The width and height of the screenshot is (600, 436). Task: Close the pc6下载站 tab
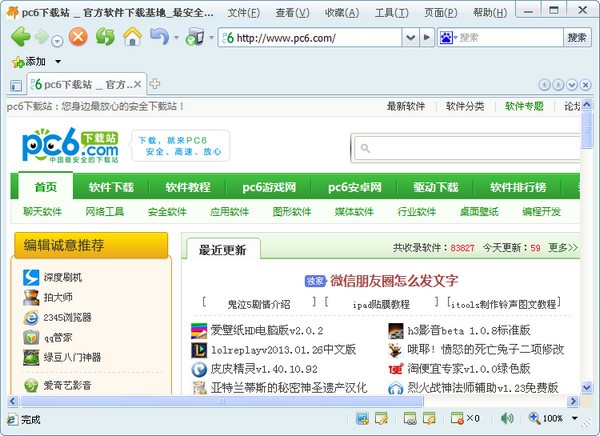pyautogui.click(x=138, y=84)
